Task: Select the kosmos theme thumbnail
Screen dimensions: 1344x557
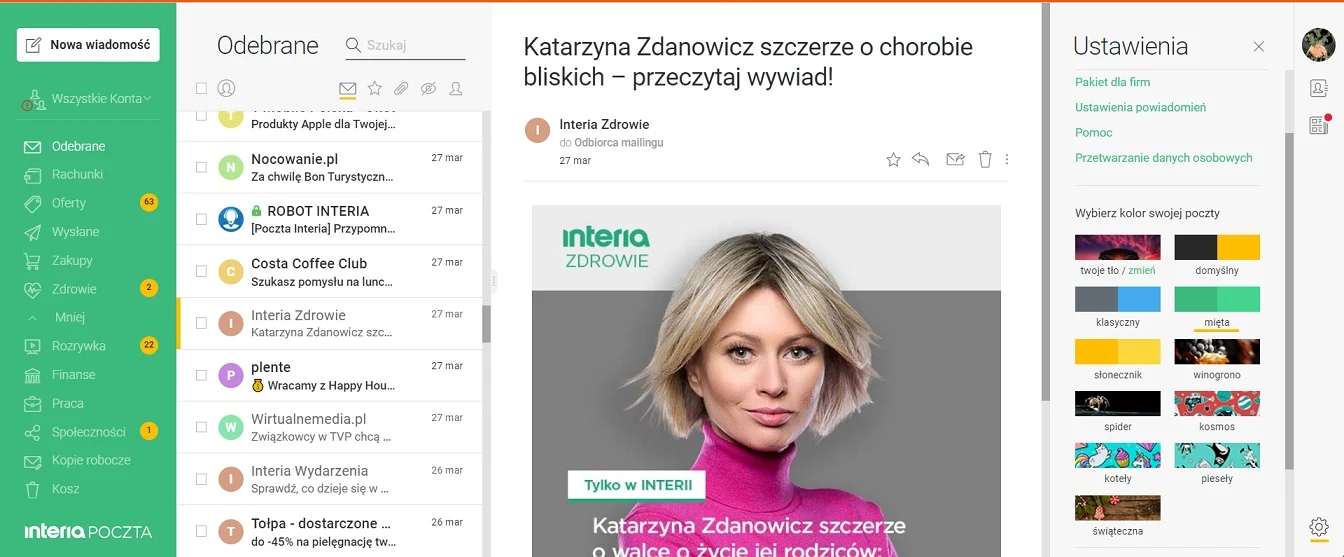Action: [1217, 403]
